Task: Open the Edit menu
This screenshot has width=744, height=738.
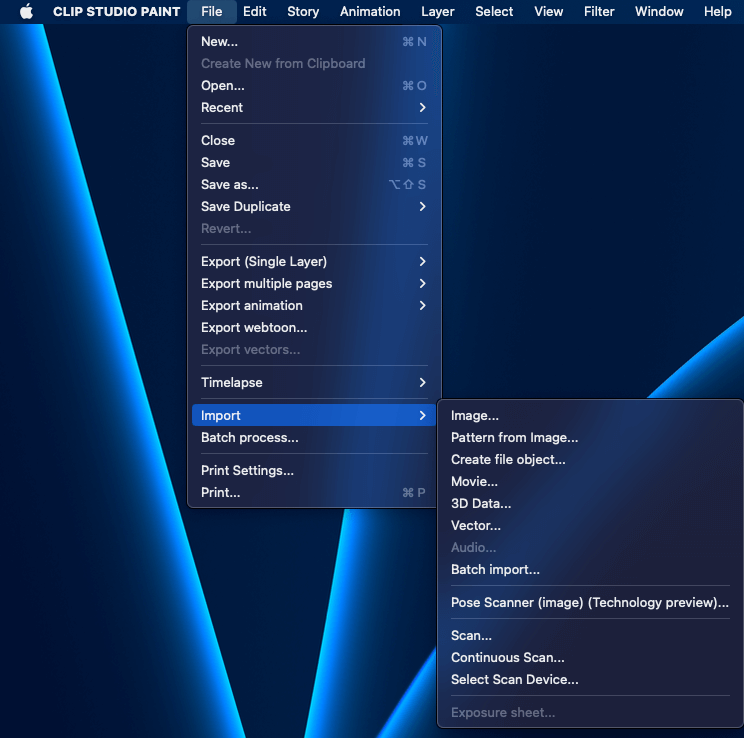Action: (x=254, y=11)
